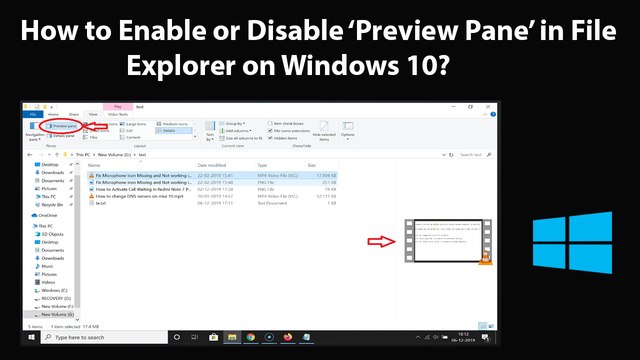Select the View ribbon tab

click(x=93, y=114)
